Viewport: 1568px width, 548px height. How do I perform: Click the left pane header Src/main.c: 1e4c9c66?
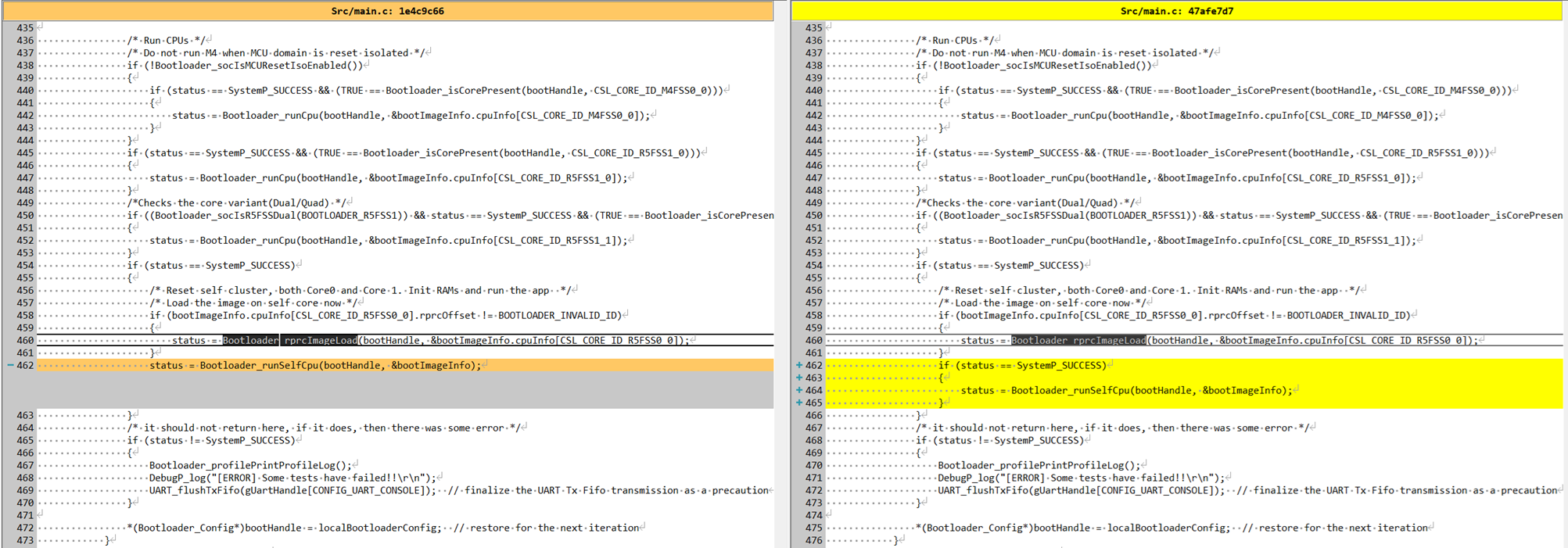(388, 11)
